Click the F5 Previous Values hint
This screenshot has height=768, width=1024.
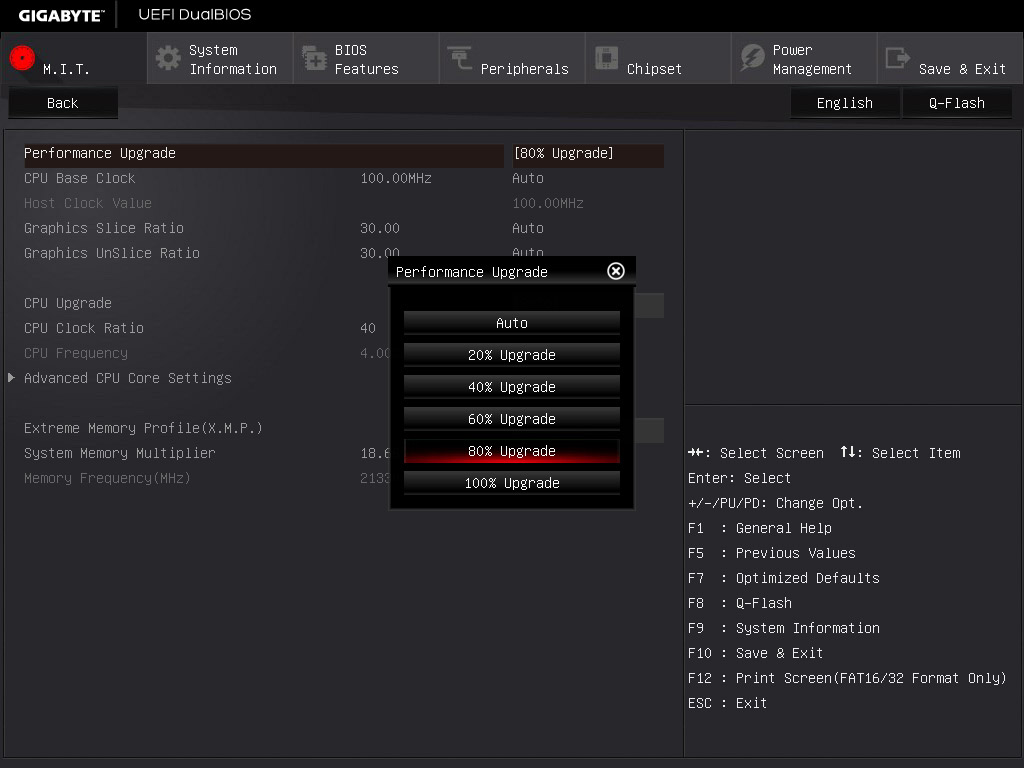pos(771,552)
